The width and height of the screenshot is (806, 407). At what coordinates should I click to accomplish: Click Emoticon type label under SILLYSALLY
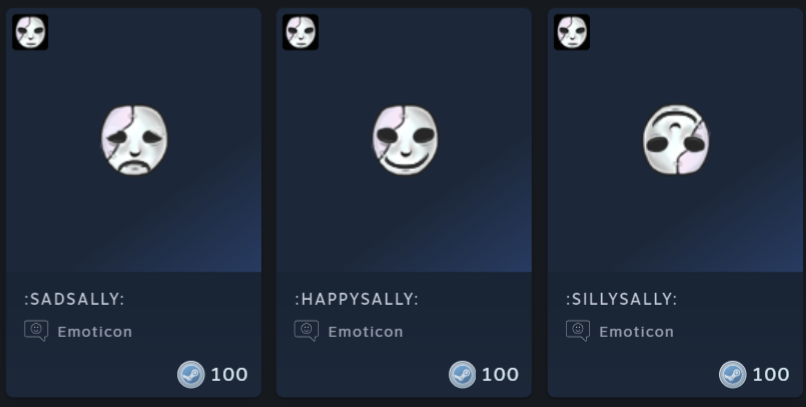point(636,332)
